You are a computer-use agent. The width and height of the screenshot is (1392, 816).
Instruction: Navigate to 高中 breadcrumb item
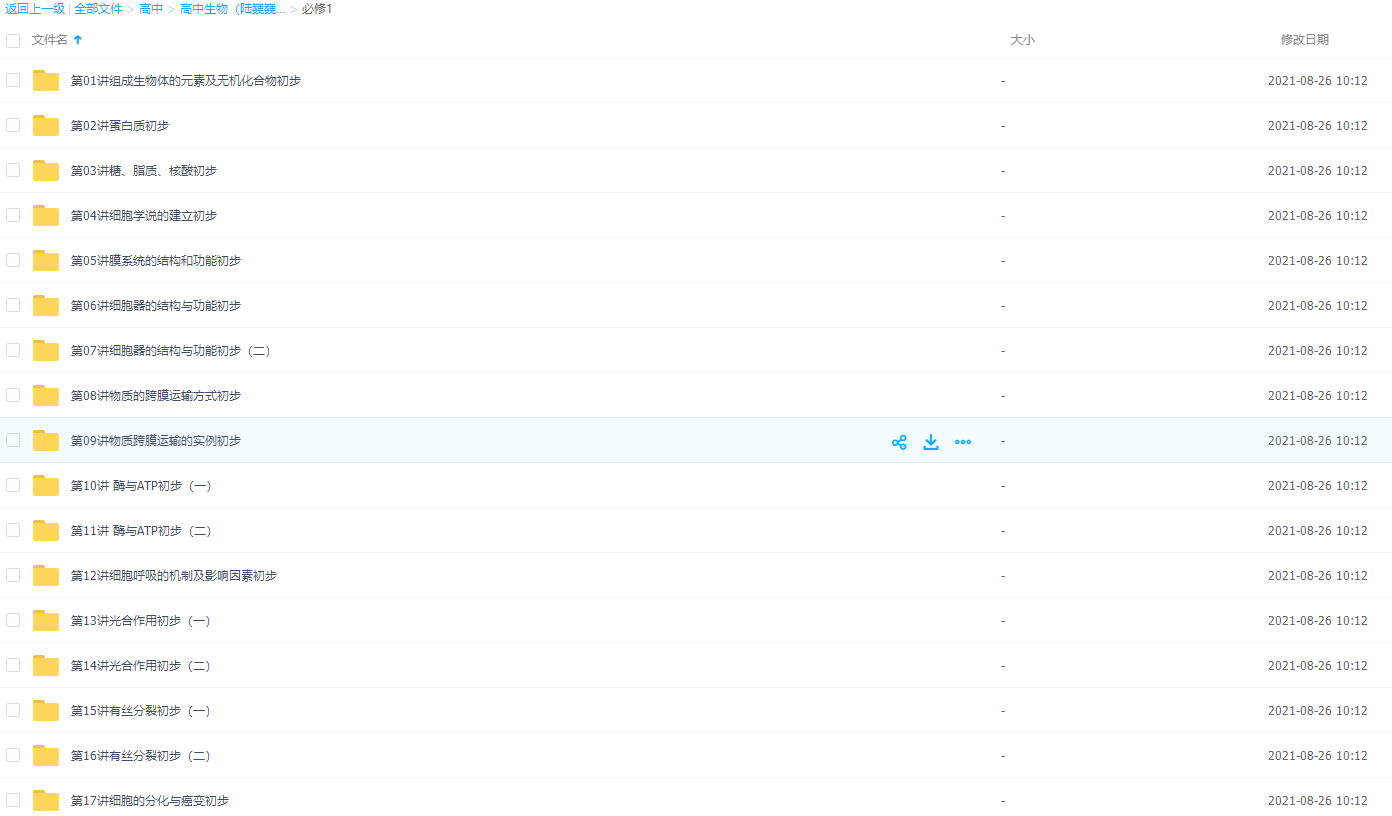[x=151, y=9]
